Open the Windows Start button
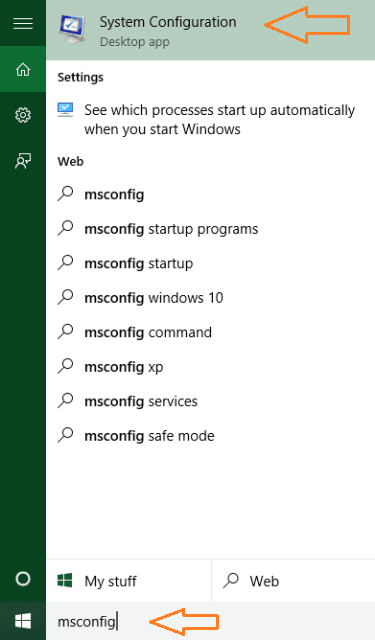 [23, 621]
